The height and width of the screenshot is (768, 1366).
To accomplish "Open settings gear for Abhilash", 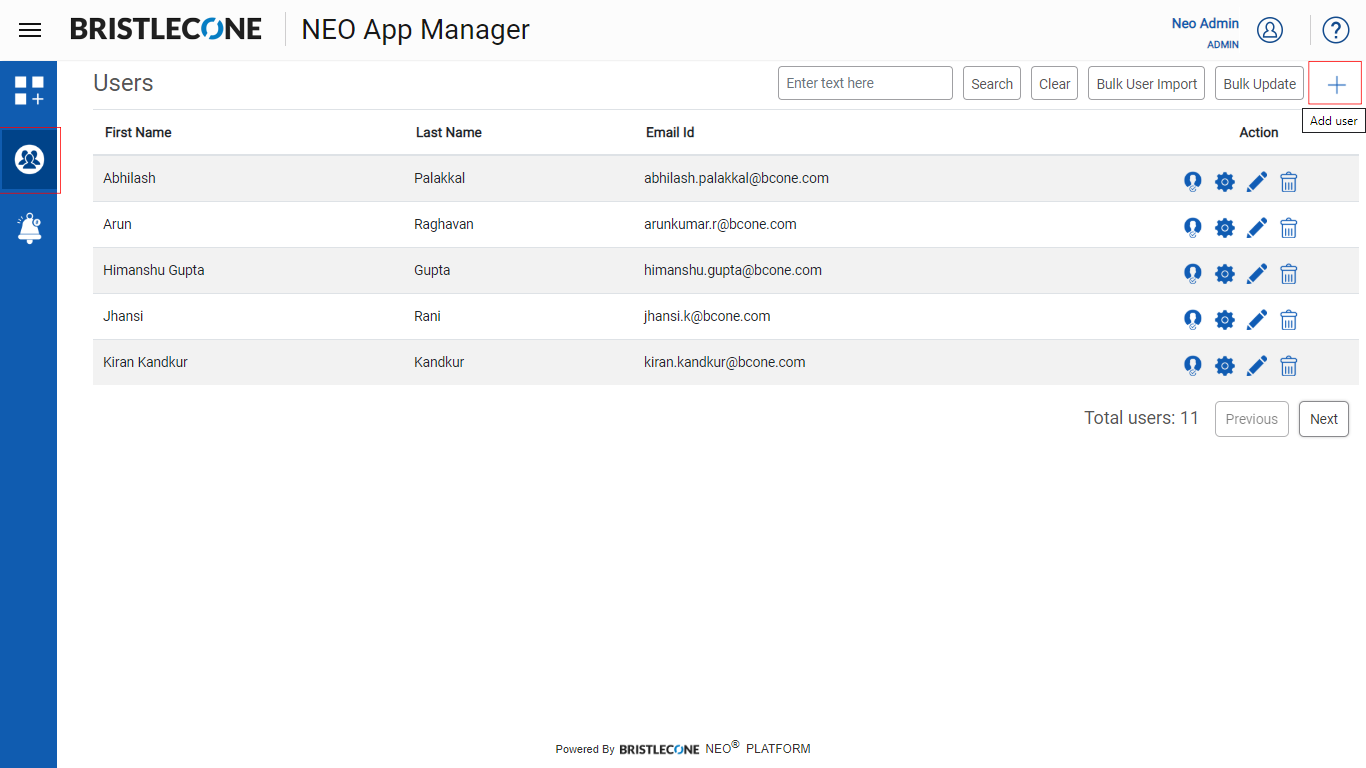I will click(1224, 181).
